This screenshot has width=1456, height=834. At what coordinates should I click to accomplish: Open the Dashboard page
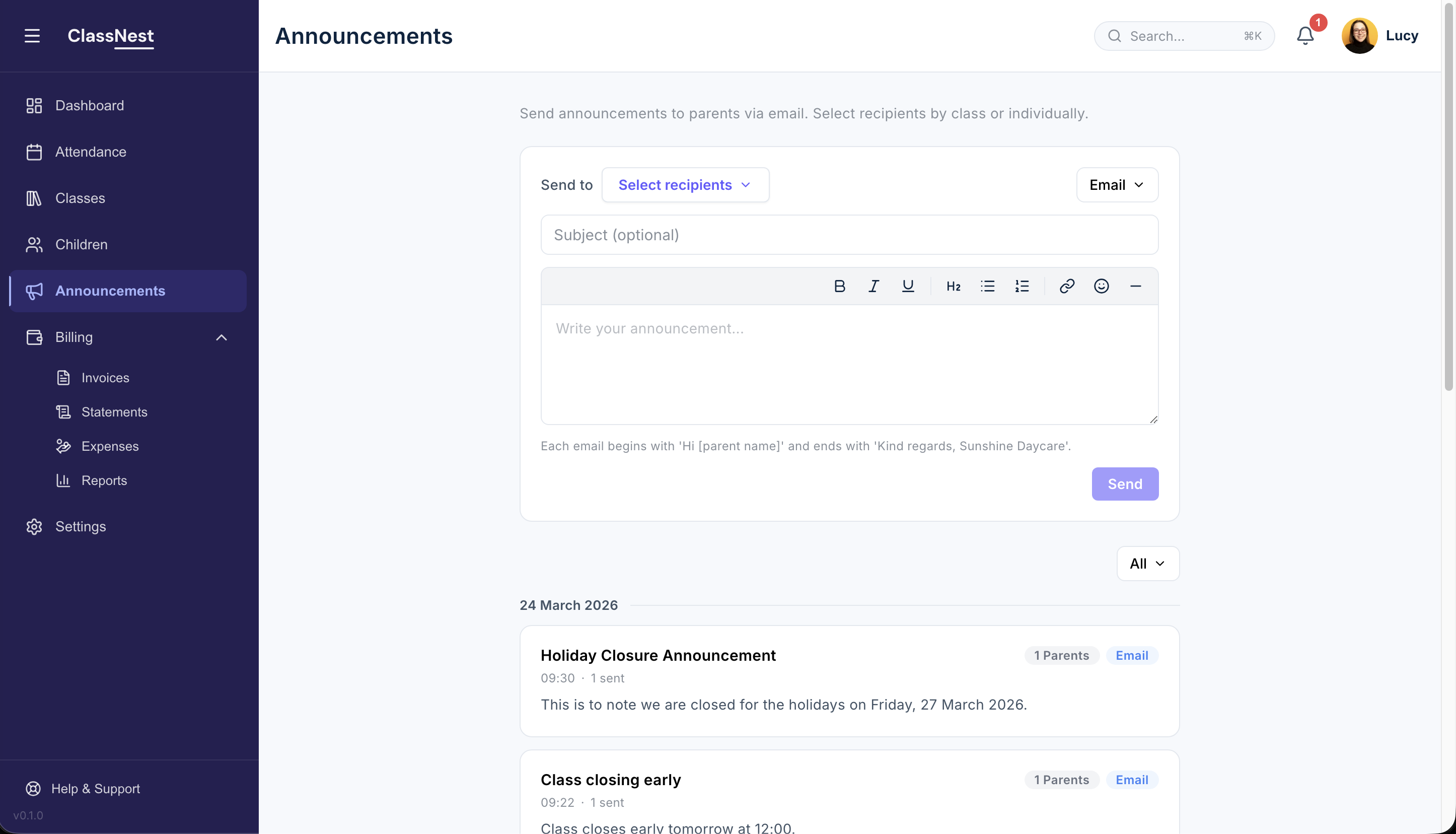pos(128,105)
